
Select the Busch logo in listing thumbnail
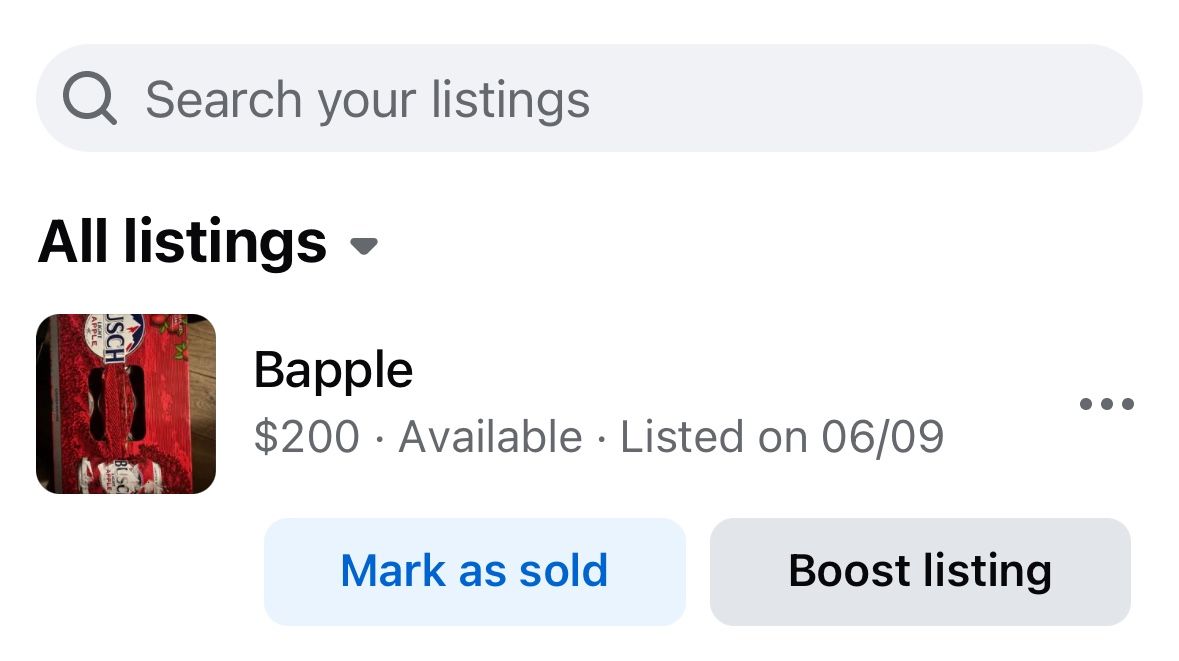tap(114, 337)
